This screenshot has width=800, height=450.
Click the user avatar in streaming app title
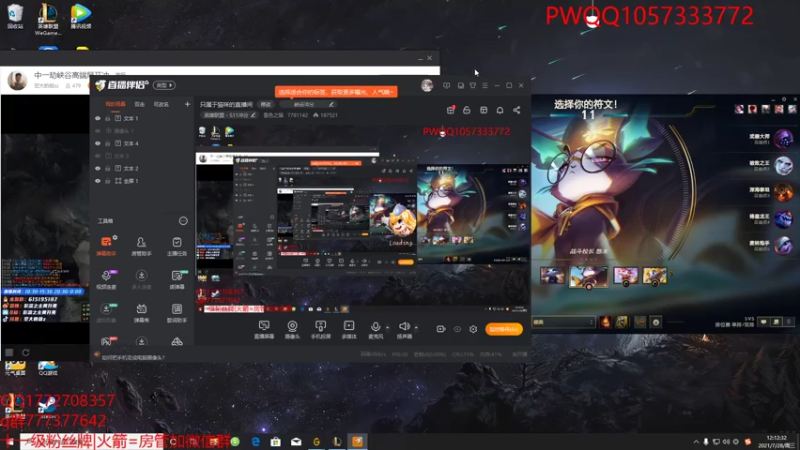(x=427, y=85)
